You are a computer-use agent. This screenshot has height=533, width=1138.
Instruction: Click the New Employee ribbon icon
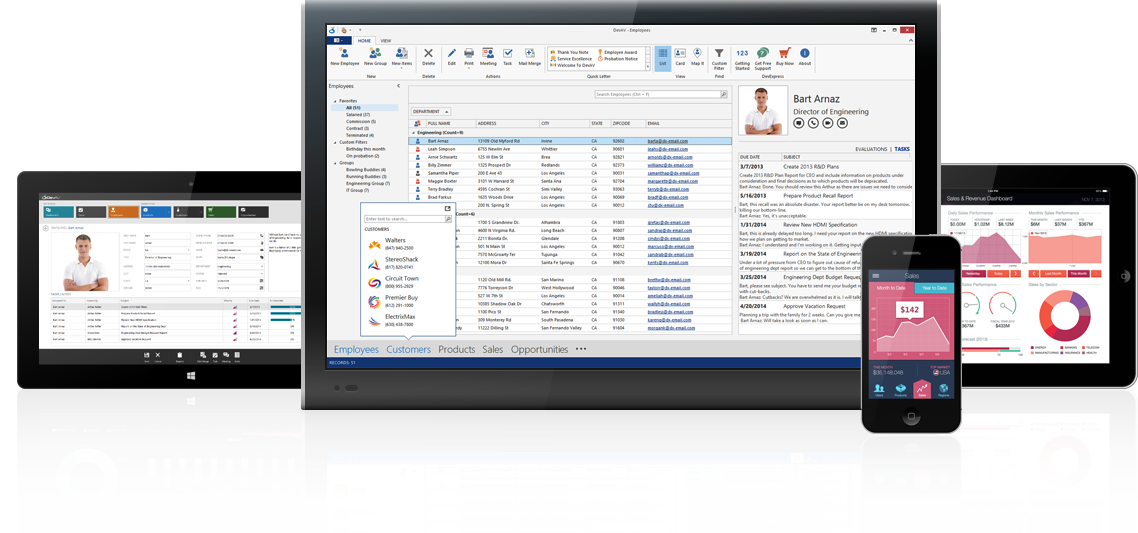click(344, 54)
